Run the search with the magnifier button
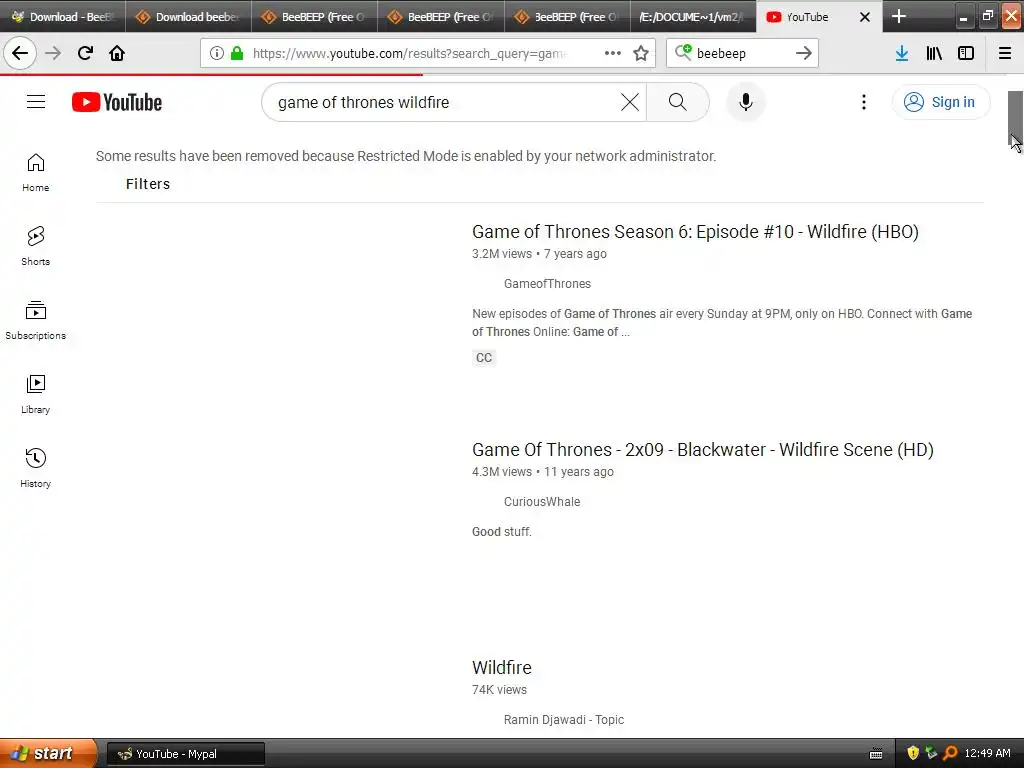Screen dimensions: 1024x768 tap(678, 103)
